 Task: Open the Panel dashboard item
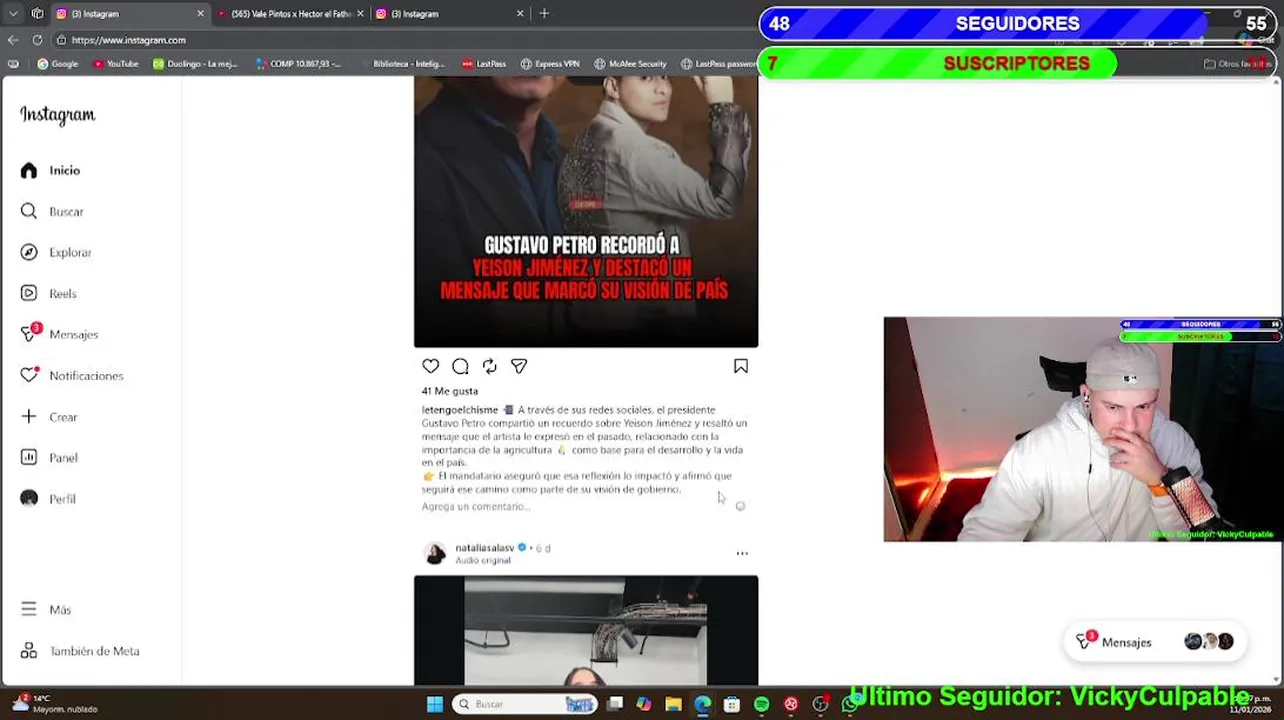[51, 458]
